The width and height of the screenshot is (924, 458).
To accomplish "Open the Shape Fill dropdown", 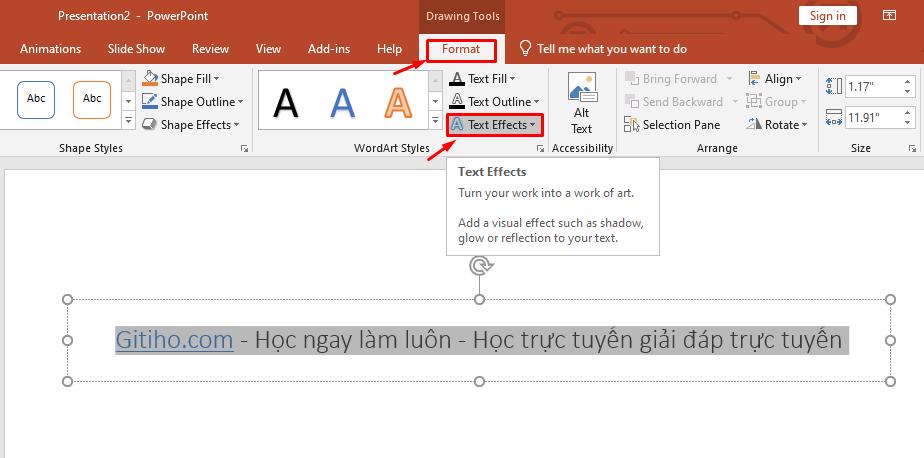I will pyautogui.click(x=190, y=79).
